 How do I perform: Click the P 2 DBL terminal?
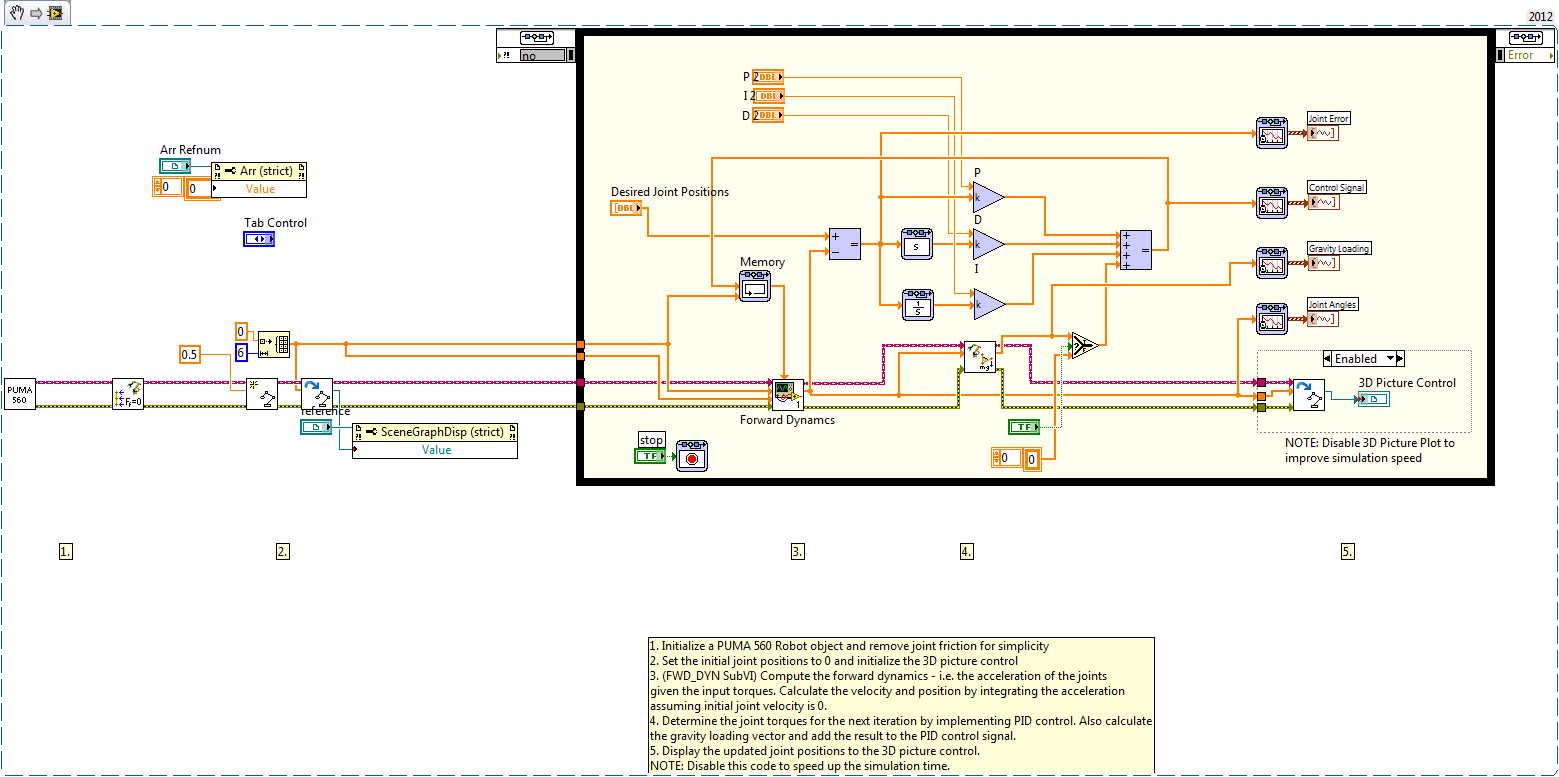(768, 77)
